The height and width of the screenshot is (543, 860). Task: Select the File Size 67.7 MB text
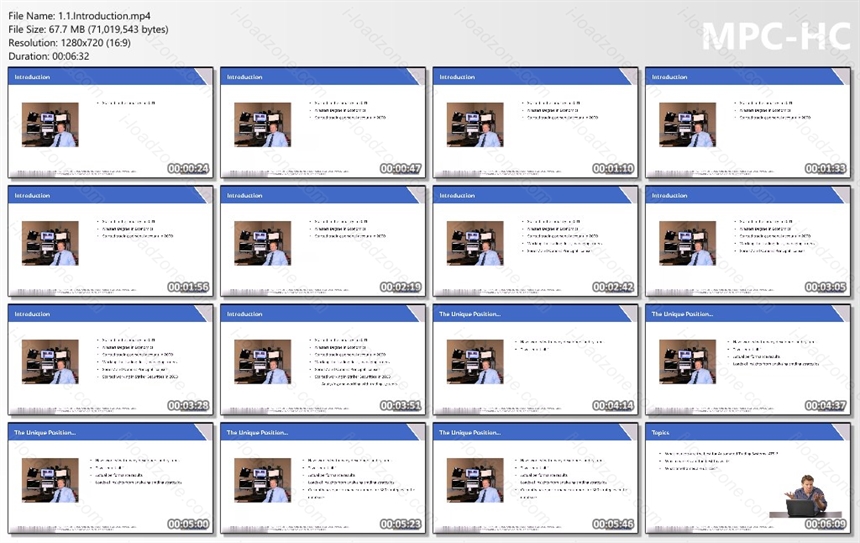(88, 29)
